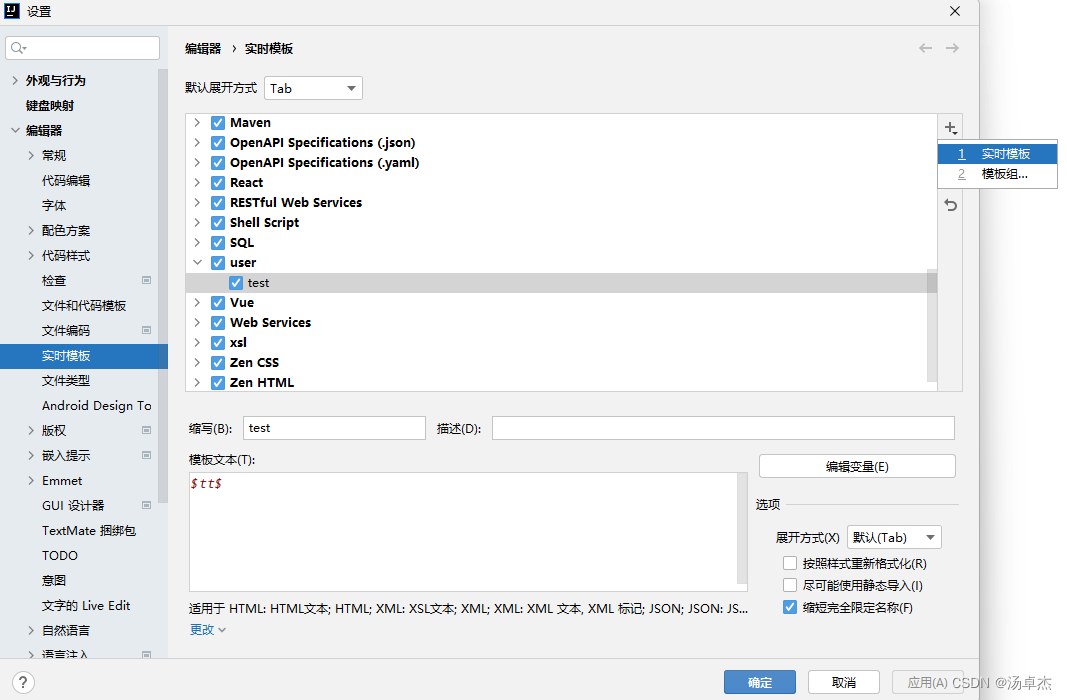
Task: Disable the 缩短完全限定名称 checkbox
Action: click(790, 607)
